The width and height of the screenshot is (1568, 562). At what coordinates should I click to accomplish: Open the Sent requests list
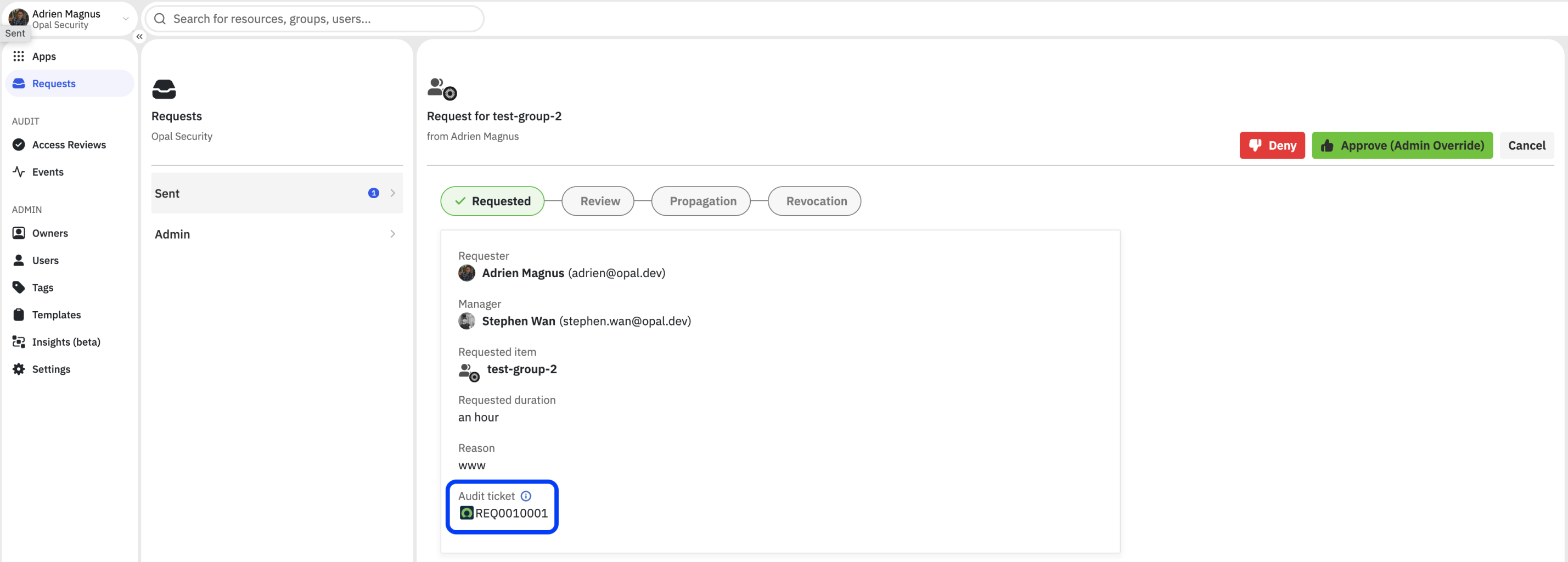277,193
